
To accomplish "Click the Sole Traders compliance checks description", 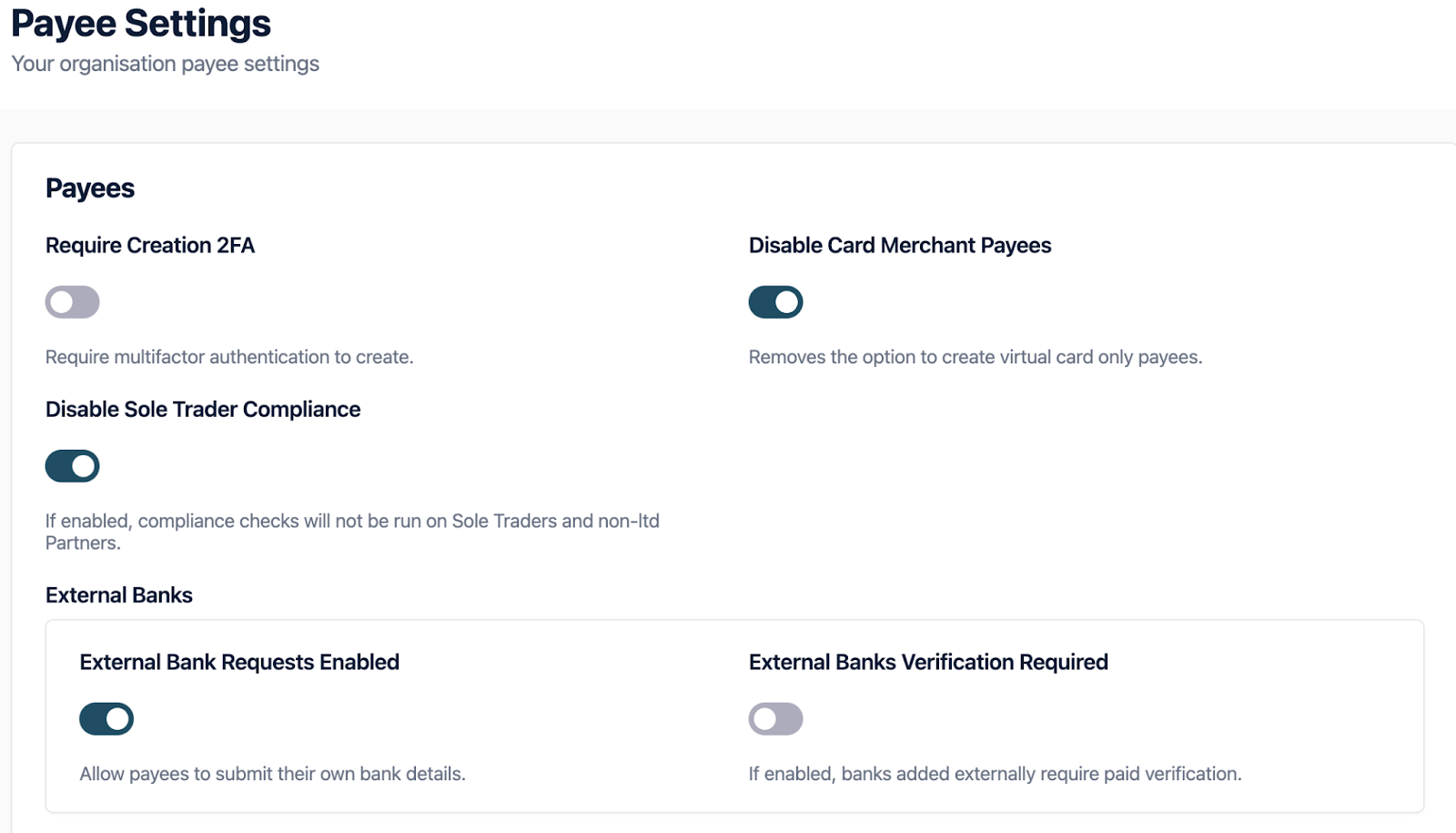I will click(352, 522).
